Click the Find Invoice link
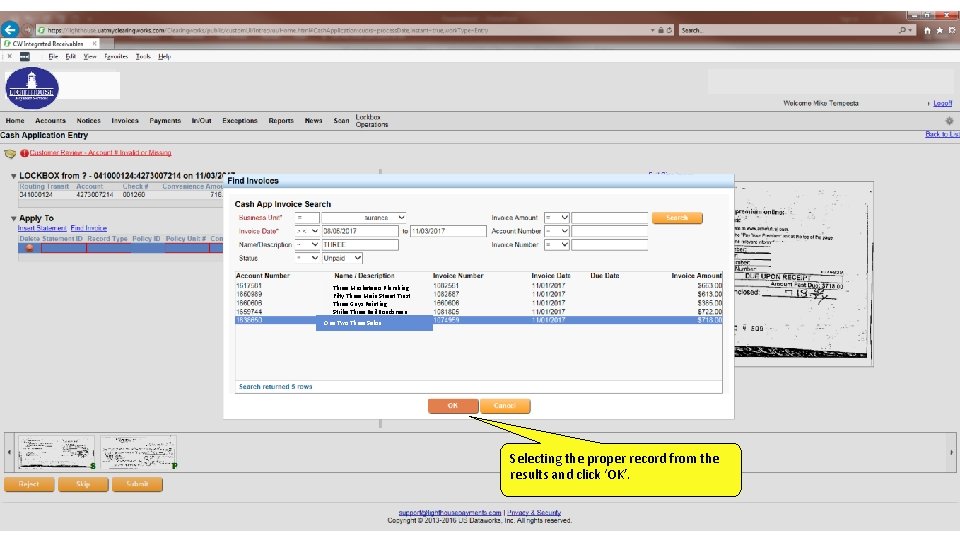This screenshot has width=960, height=540. pyautogui.click(x=89, y=228)
